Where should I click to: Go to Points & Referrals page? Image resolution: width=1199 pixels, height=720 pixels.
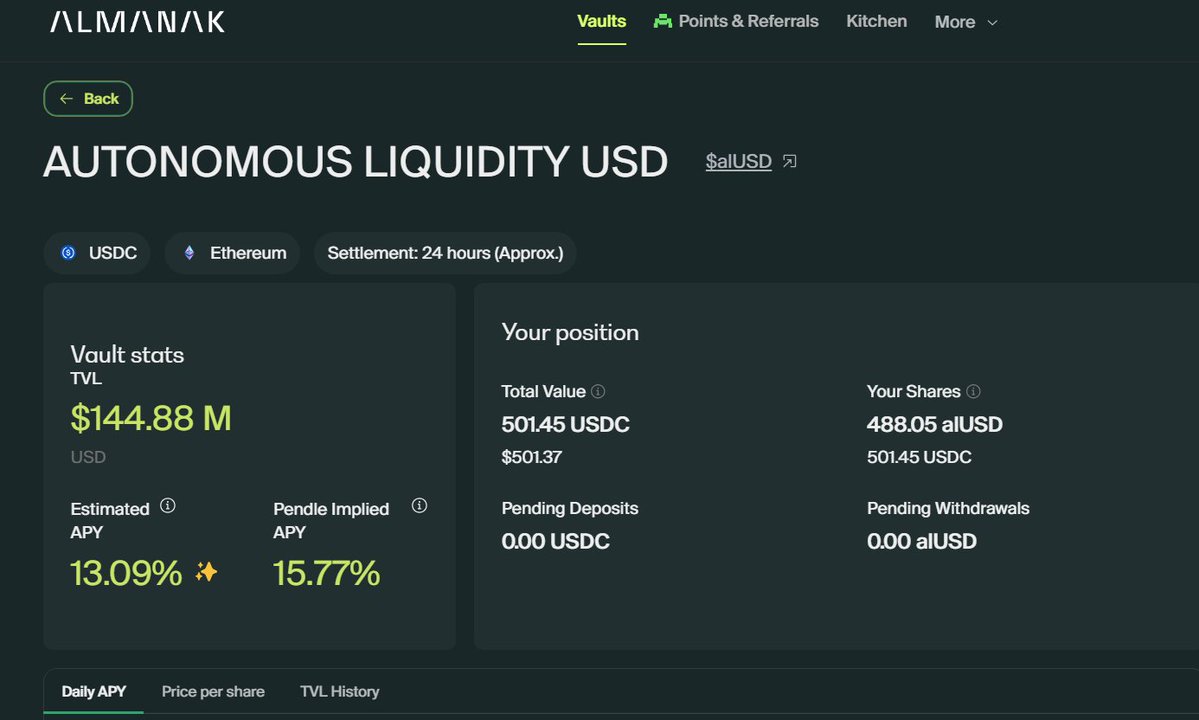click(748, 21)
